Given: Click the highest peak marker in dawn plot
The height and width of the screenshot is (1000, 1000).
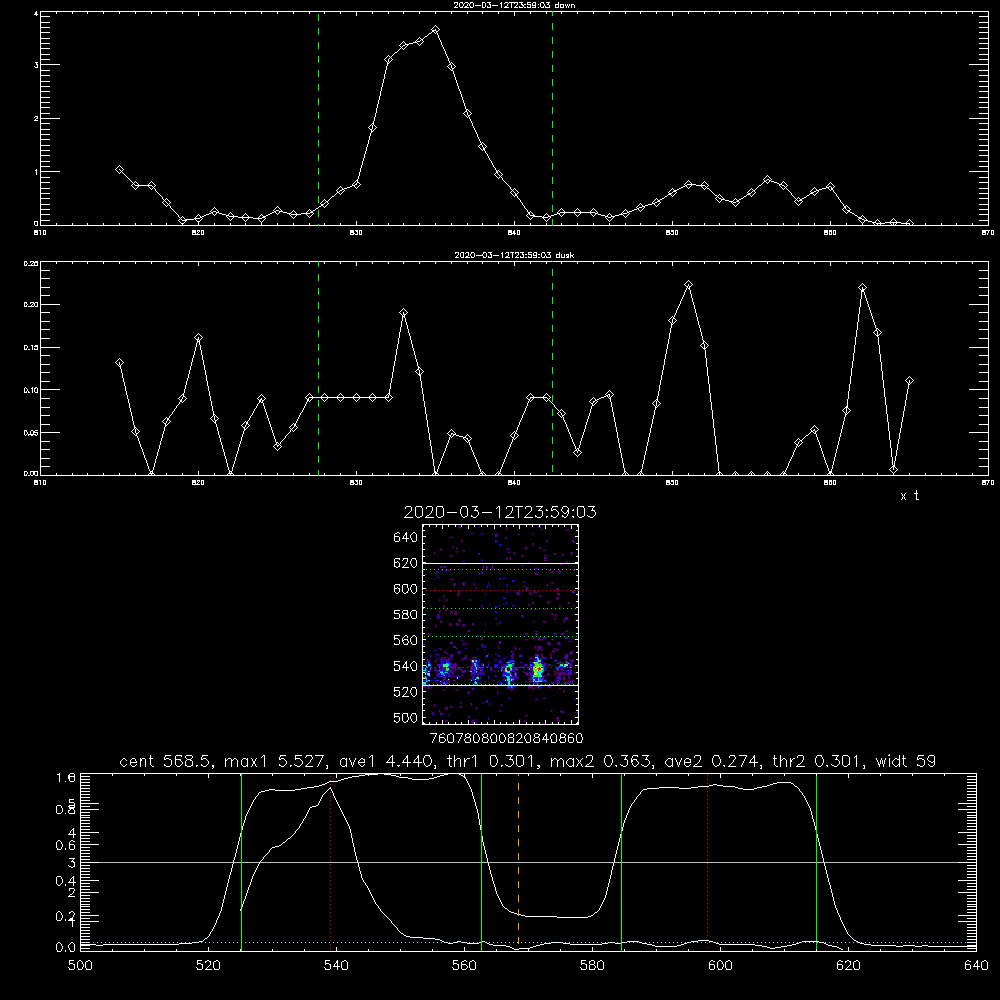Looking at the screenshot, I should tap(436, 29).
